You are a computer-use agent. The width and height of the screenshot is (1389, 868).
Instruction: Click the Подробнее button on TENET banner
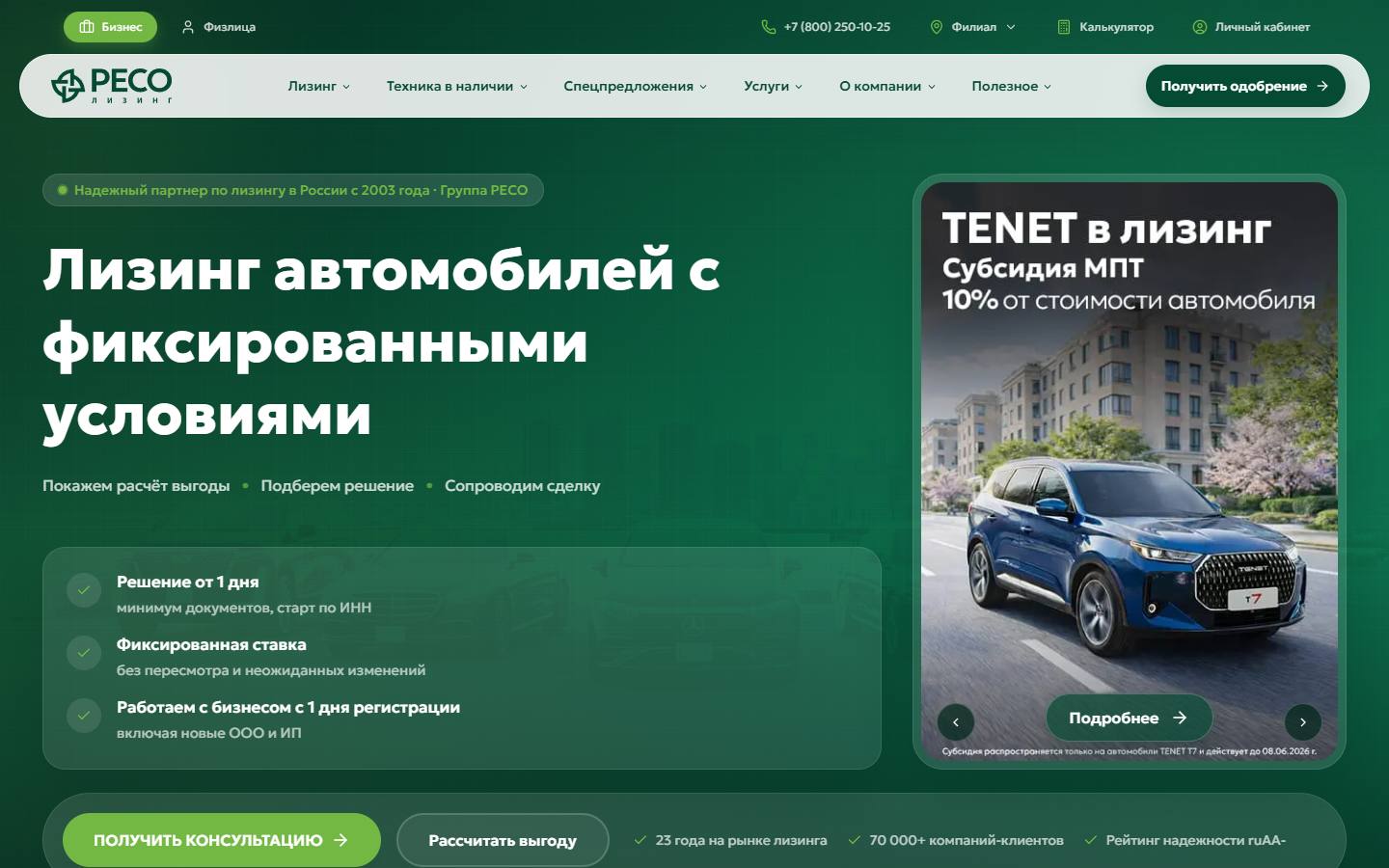click(x=1129, y=718)
